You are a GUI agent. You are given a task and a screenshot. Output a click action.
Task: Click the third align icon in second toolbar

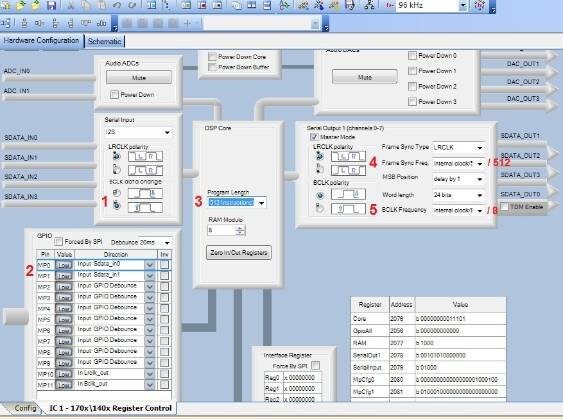coord(39,23)
